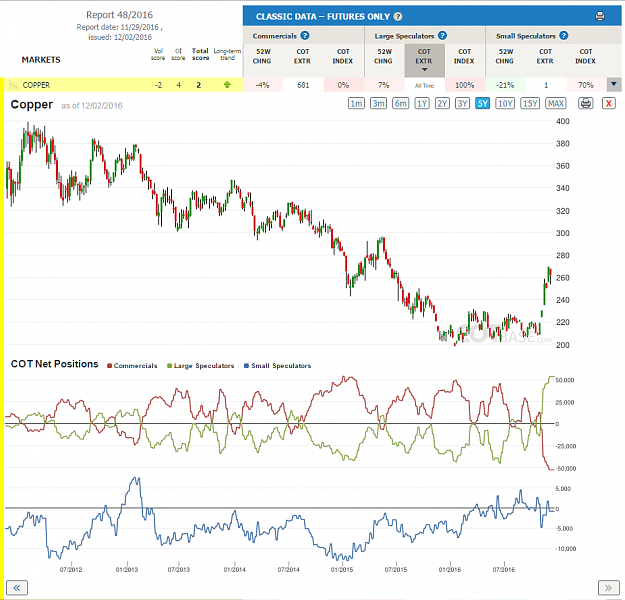
Task: Toggle Commercials series in the legend
Action: (x=132, y=366)
